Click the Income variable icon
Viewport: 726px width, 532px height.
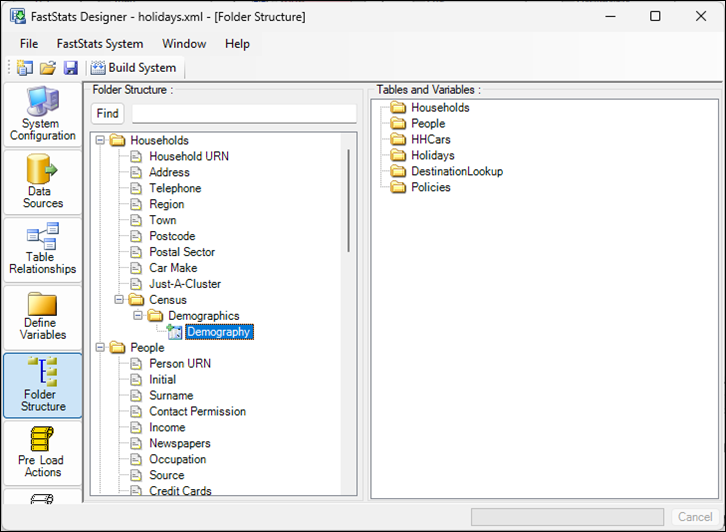(136, 427)
